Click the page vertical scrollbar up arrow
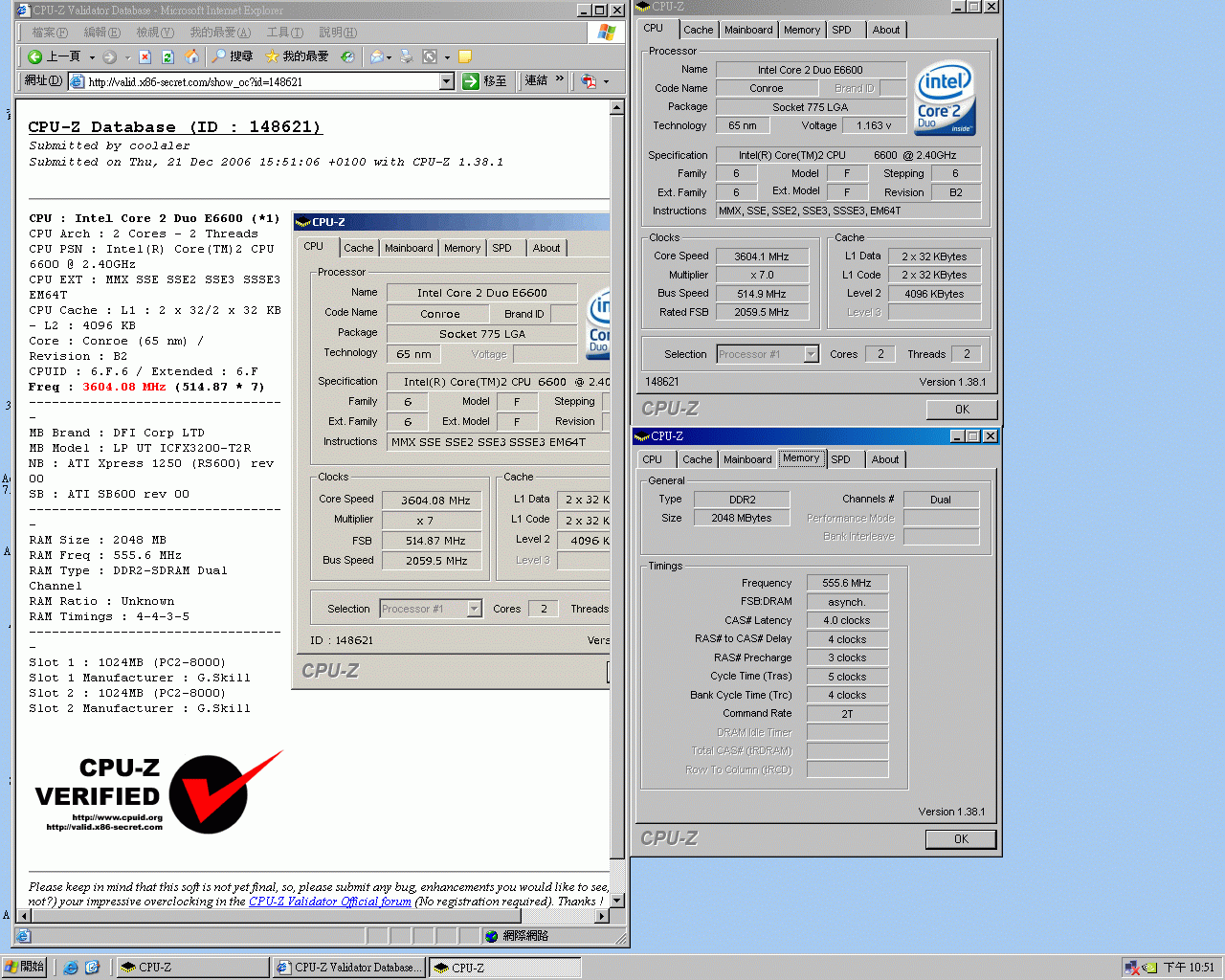 (x=617, y=107)
